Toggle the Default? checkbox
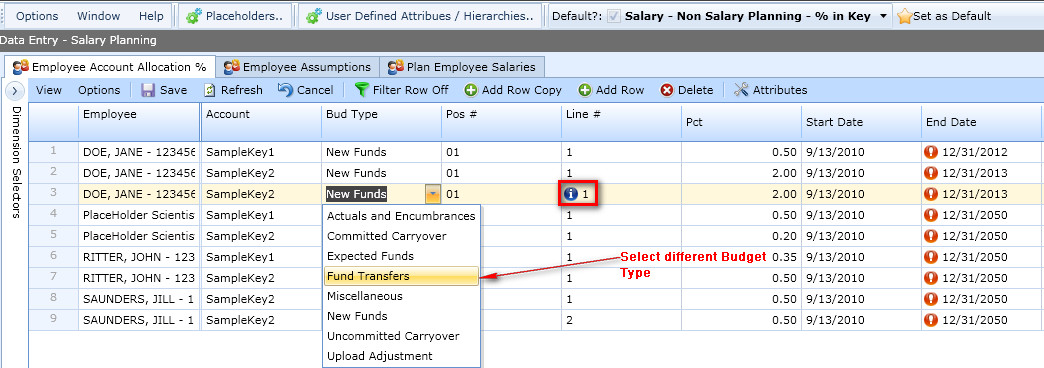This screenshot has height=368, width=1044. pyautogui.click(x=613, y=17)
